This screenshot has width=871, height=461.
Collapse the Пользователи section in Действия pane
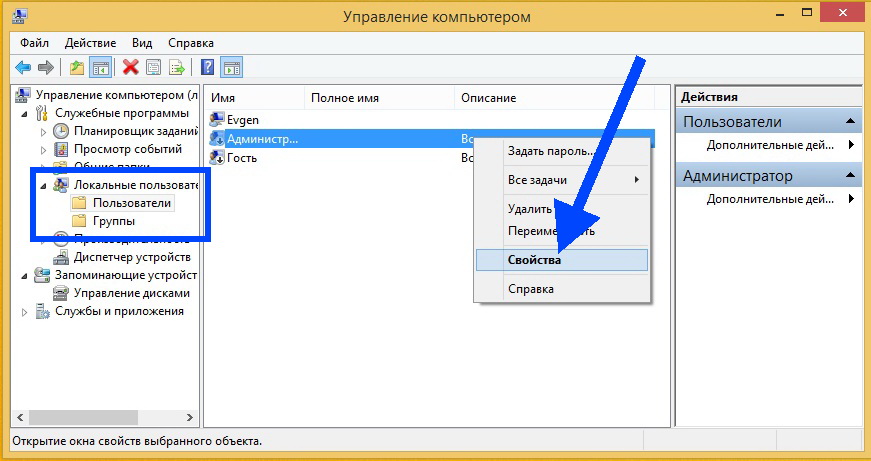[850, 122]
